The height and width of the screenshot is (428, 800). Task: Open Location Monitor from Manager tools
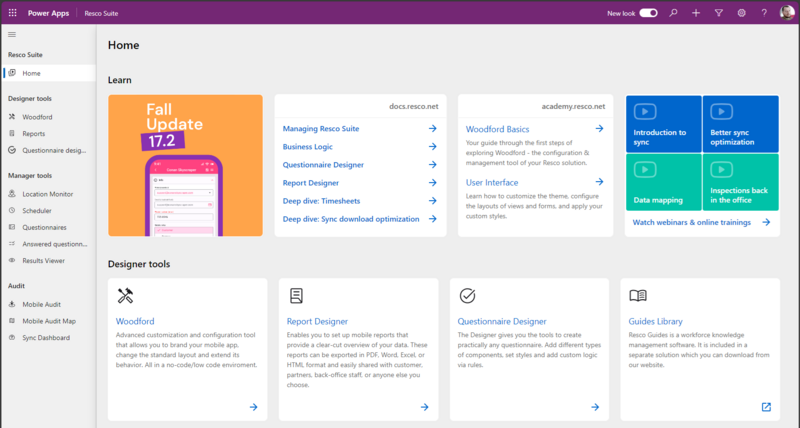46,194
